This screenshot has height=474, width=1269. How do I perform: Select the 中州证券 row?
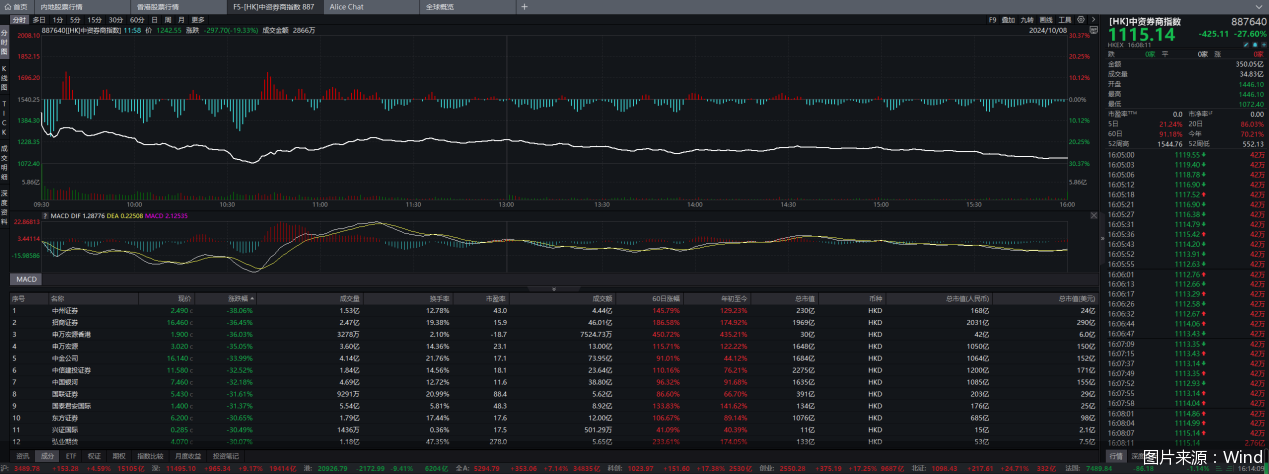(x=554, y=311)
